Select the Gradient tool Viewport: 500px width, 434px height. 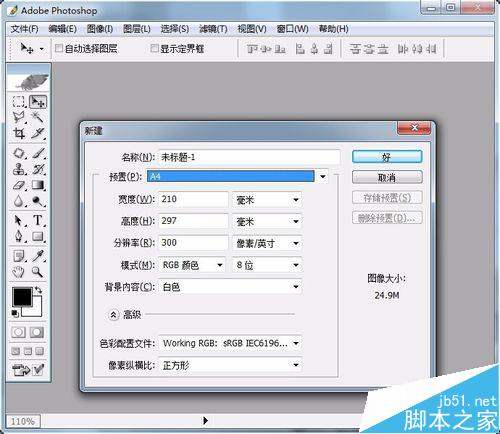38,185
